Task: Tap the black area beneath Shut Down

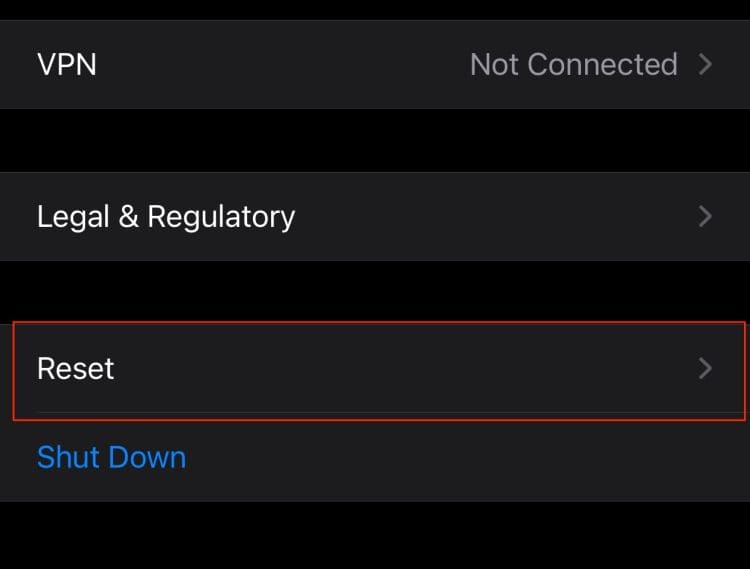Action: pos(375,536)
